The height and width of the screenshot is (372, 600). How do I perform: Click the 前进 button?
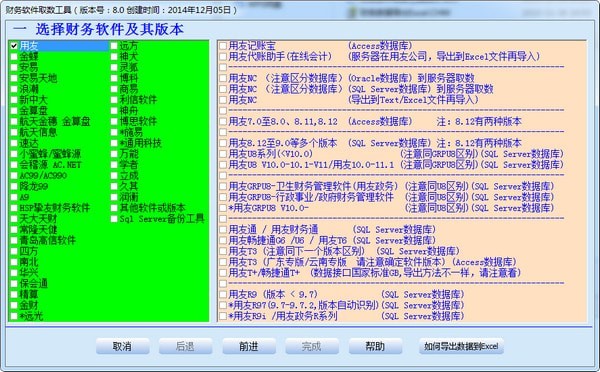(x=249, y=346)
